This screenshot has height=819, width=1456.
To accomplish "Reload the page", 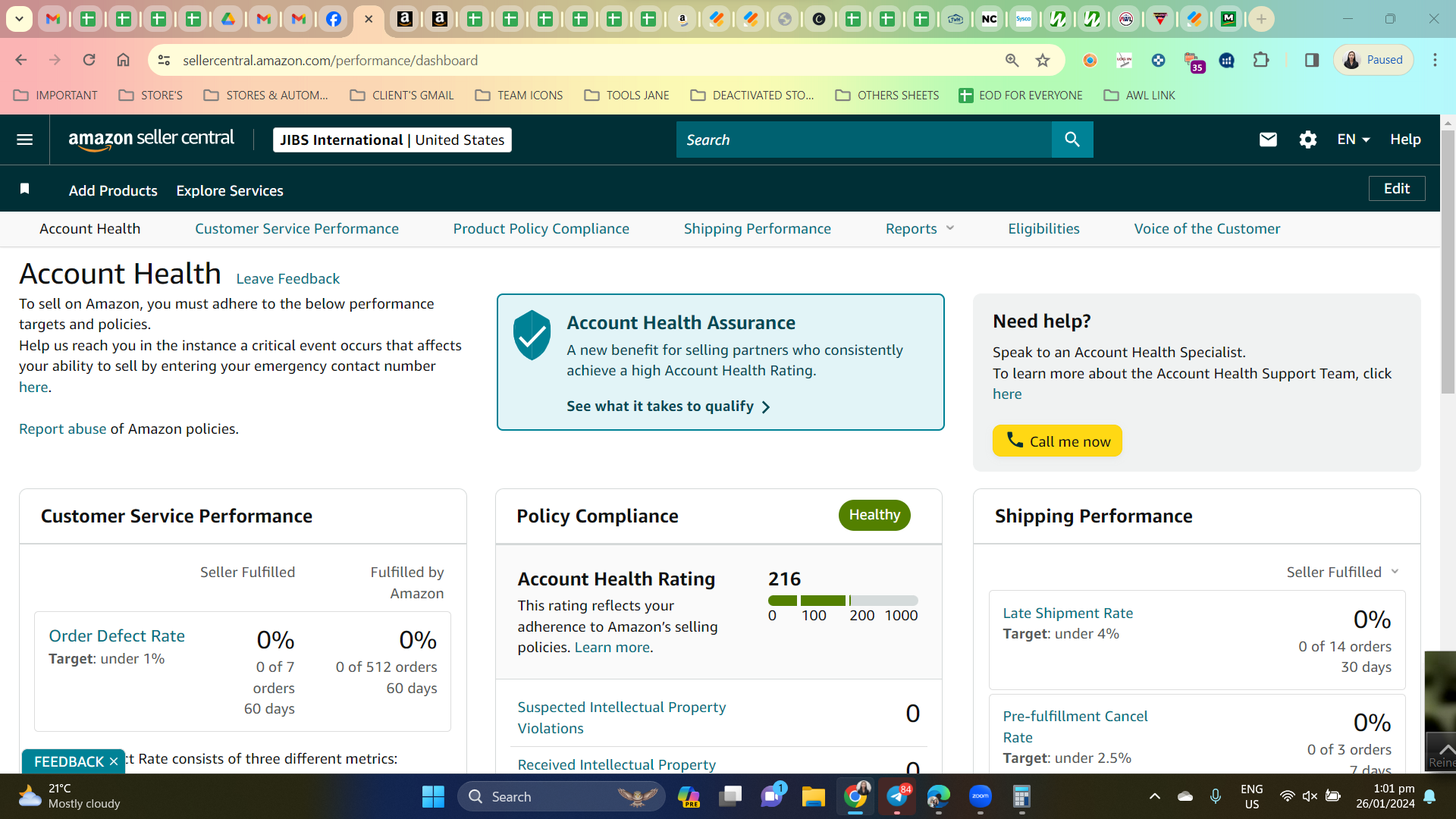I will pyautogui.click(x=89, y=60).
